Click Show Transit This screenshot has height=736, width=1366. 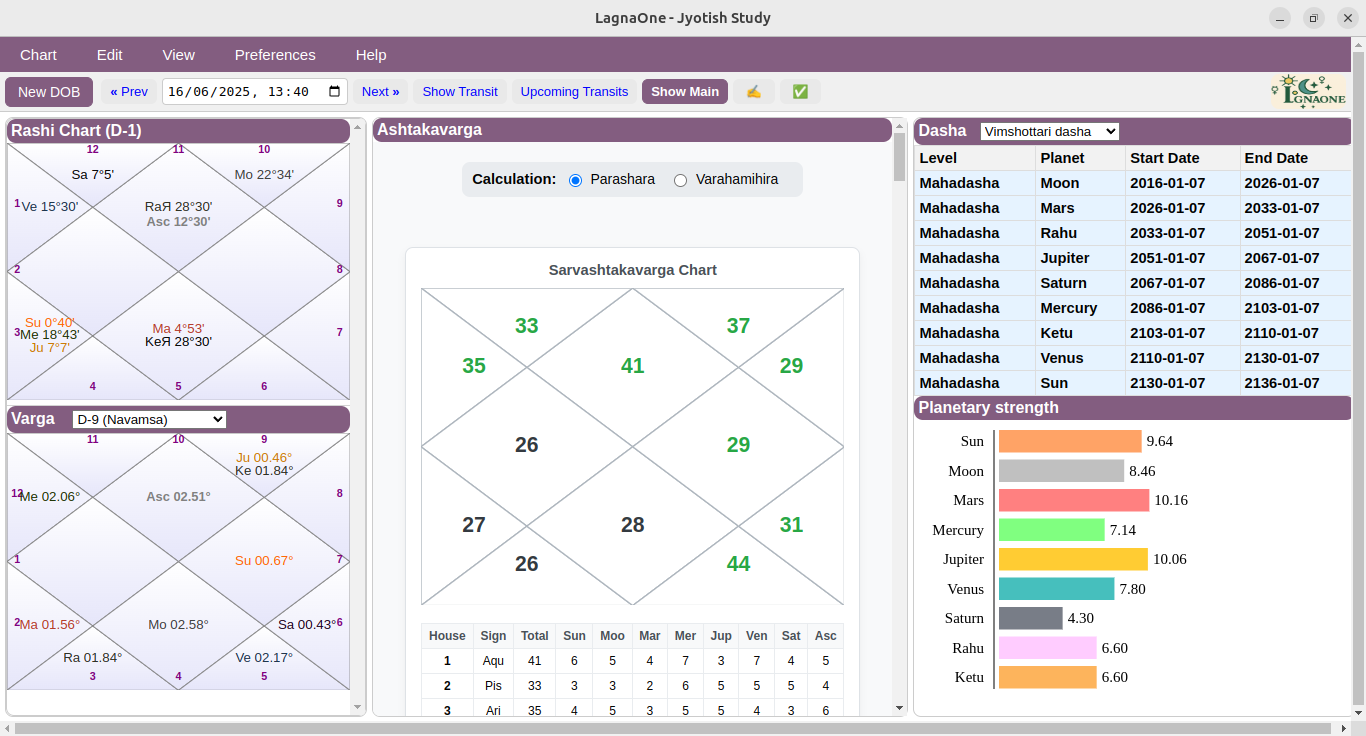click(460, 91)
